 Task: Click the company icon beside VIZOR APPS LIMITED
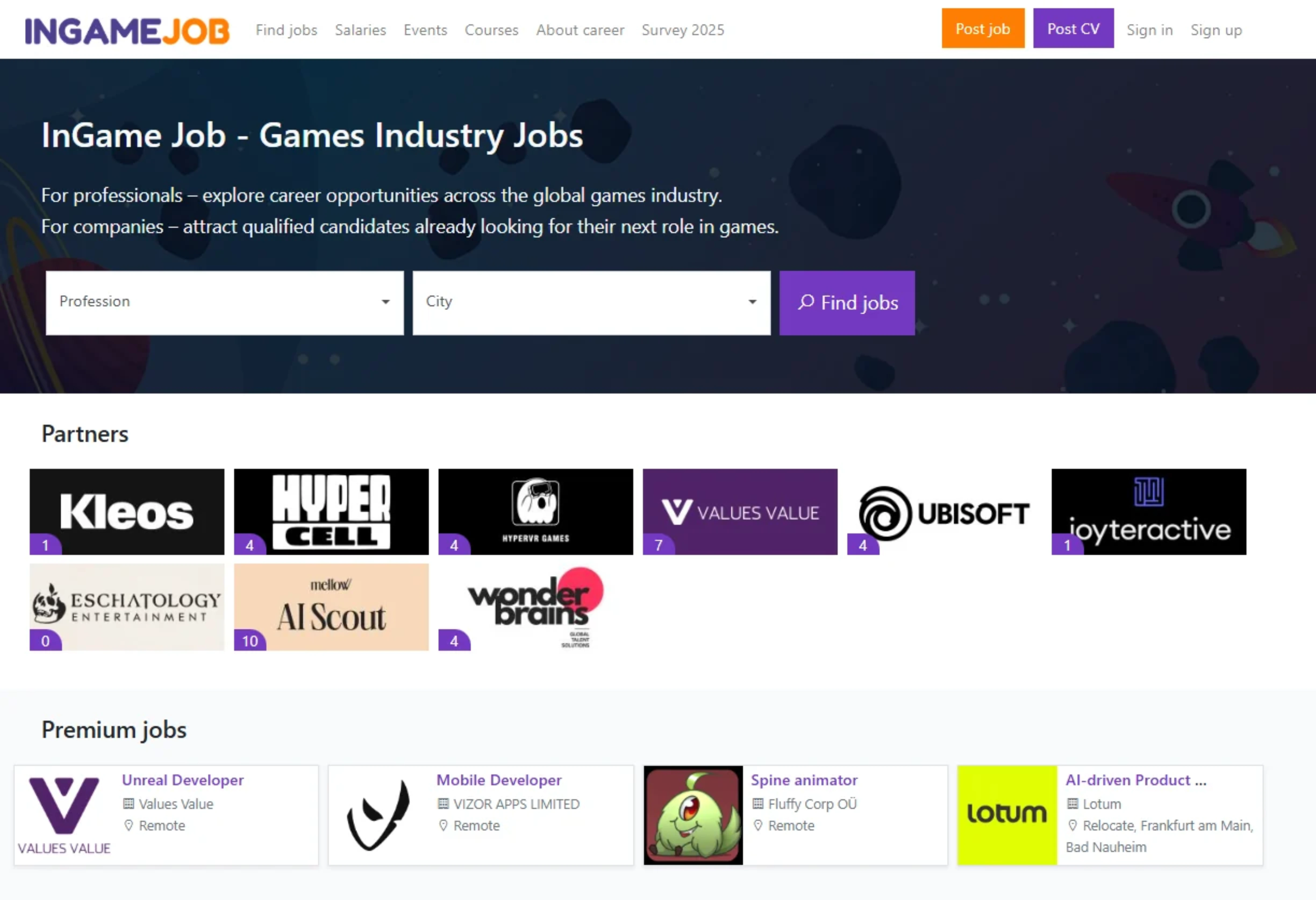(x=444, y=804)
